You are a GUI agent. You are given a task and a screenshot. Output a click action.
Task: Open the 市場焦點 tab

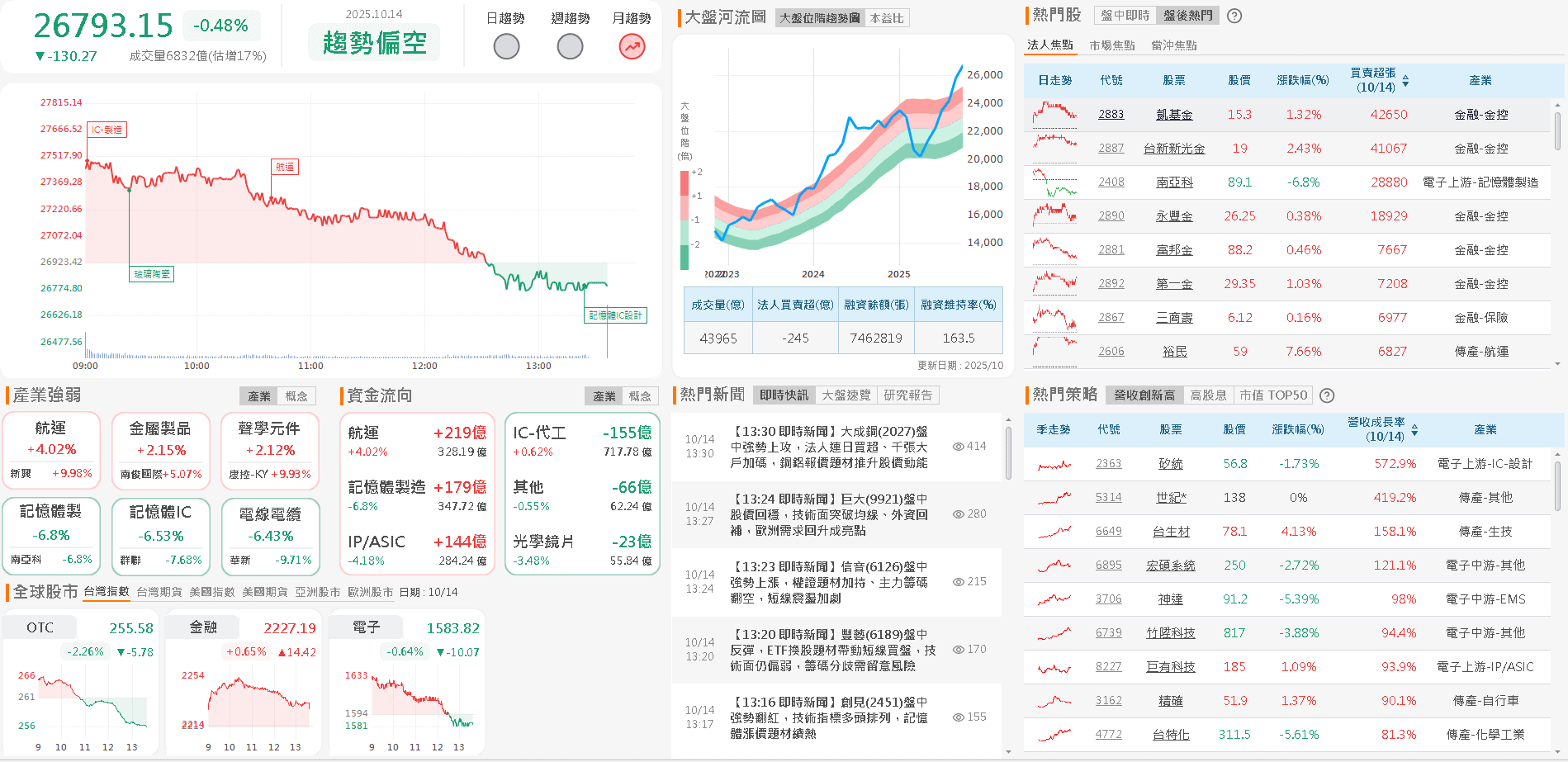click(1112, 45)
